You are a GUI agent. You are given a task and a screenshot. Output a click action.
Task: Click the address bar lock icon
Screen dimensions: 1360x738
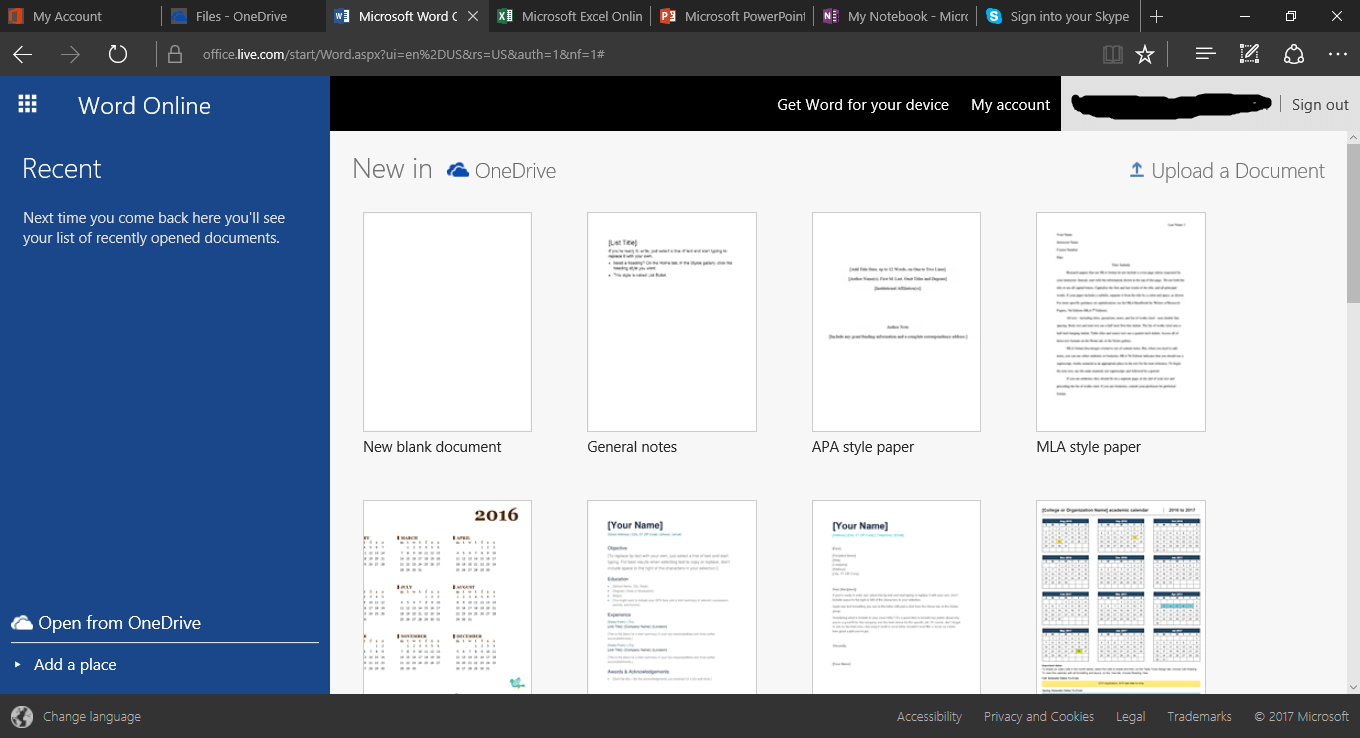tap(175, 54)
